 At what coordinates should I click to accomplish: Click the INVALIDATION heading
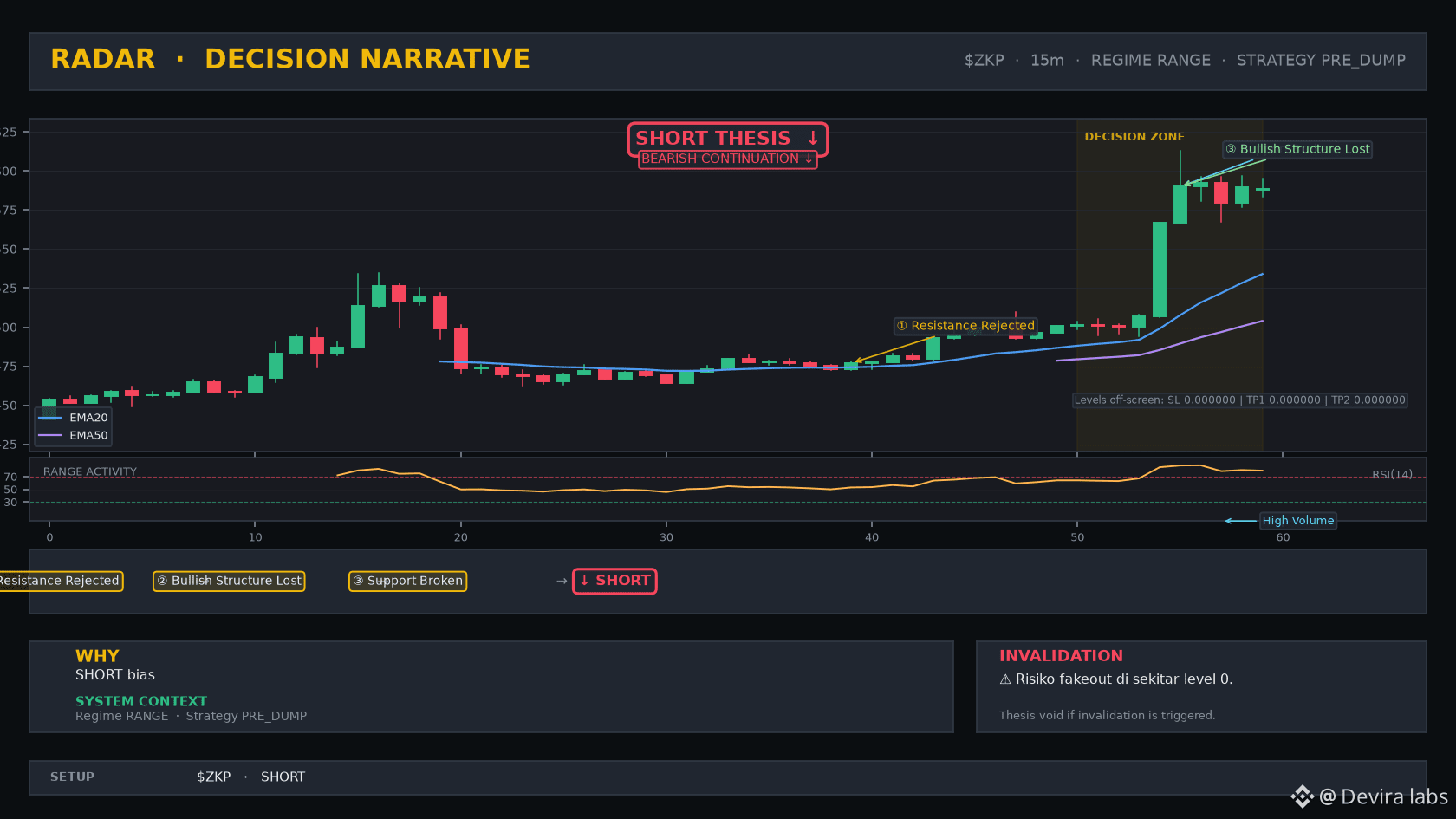1061,656
